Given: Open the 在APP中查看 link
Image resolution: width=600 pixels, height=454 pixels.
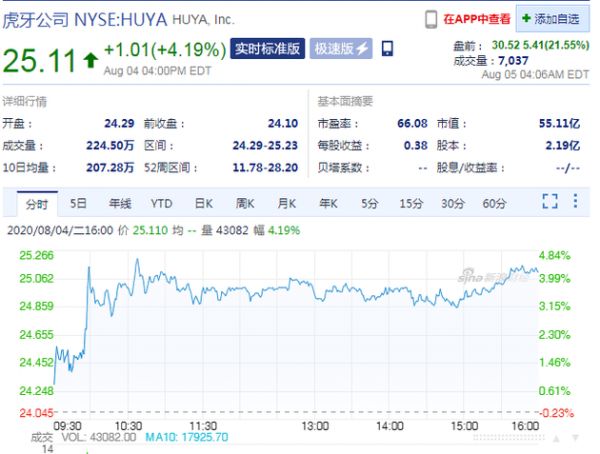Looking at the screenshot, I should tap(476, 18).
